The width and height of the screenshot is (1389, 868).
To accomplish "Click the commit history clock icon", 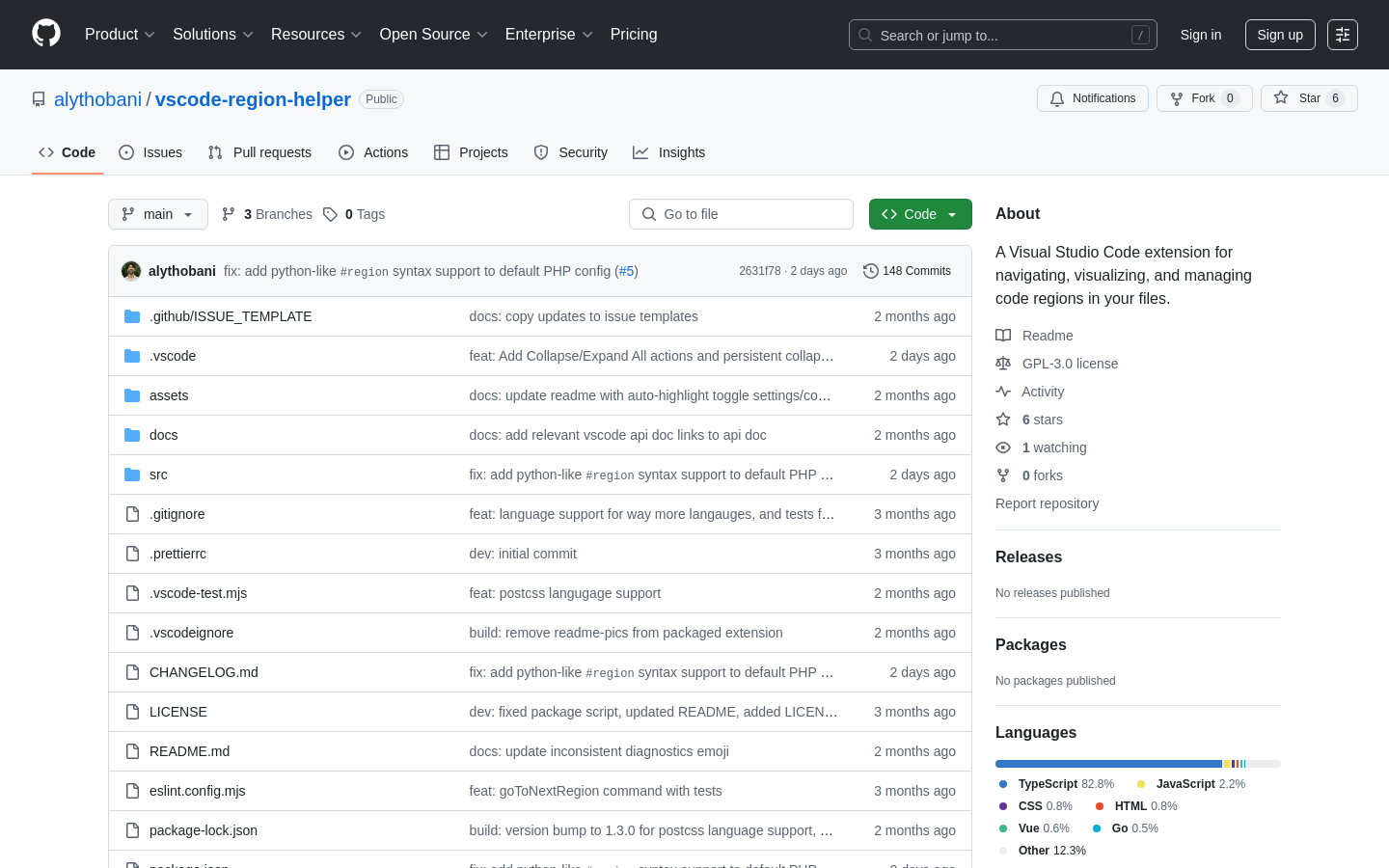I will pyautogui.click(x=870, y=271).
